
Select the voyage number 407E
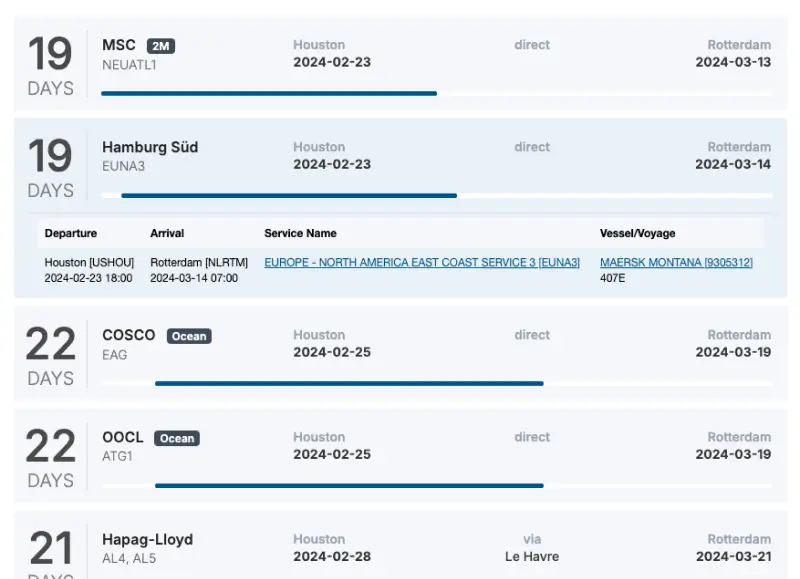612,278
